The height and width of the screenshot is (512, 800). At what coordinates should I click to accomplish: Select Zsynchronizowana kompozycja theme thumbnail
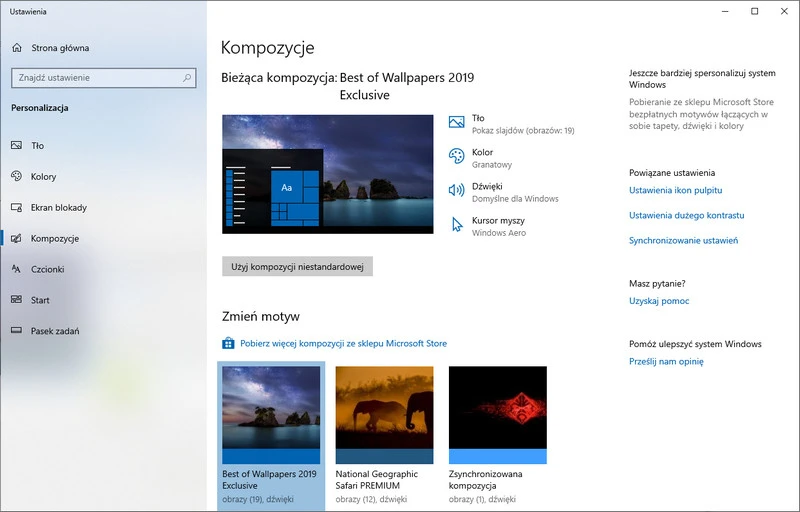coord(497,414)
